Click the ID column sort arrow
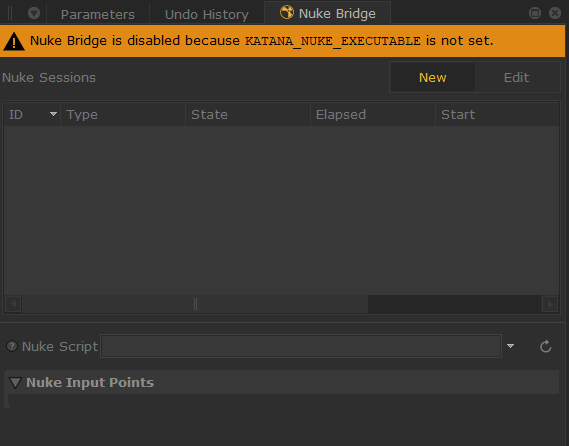 click(x=53, y=114)
